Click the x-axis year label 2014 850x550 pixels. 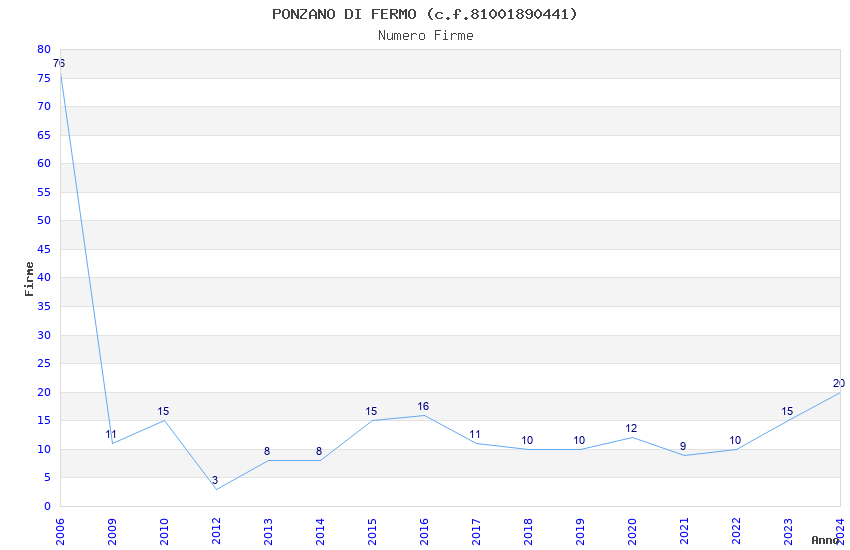(320, 532)
